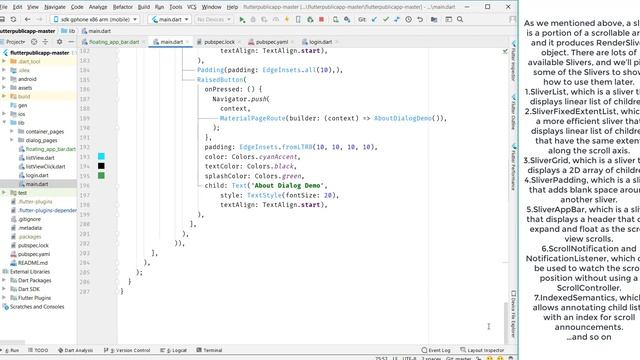The height and width of the screenshot is (360, 640).
Task: Open Project panel settings gear icon
Action: 60,42
